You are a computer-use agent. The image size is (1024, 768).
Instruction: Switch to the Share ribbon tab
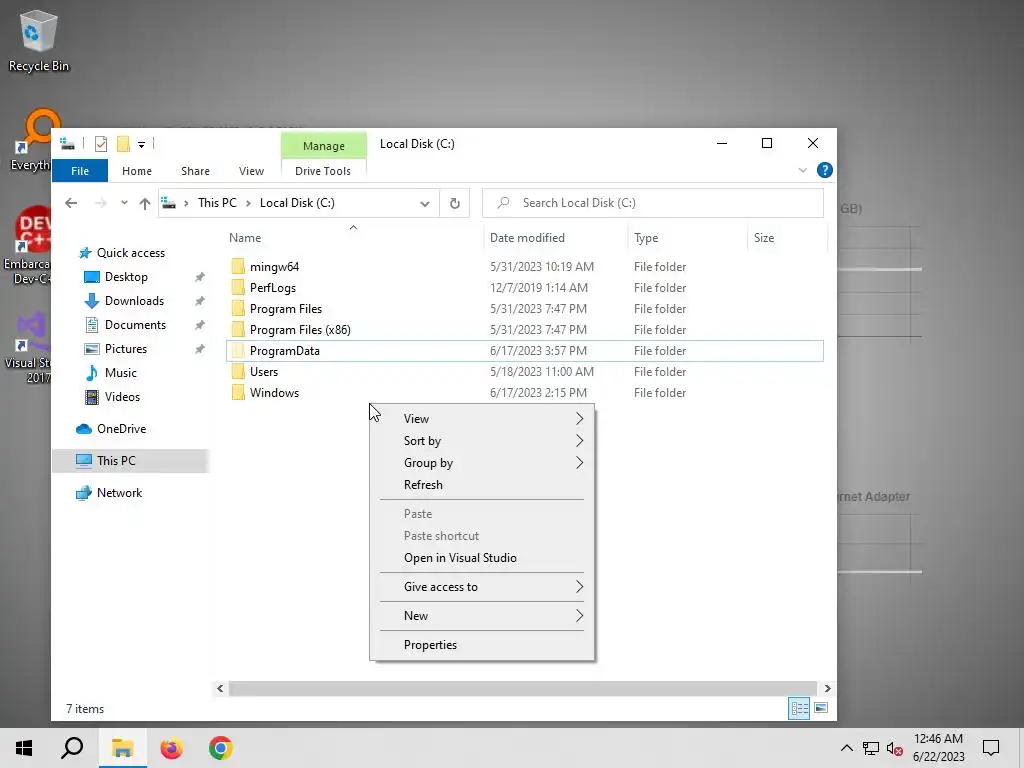(195, 171)
